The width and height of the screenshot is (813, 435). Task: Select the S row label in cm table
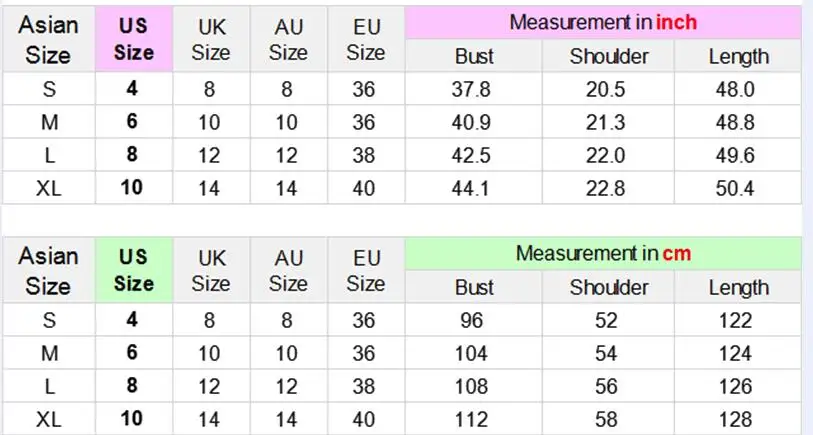tap(49, 320)
